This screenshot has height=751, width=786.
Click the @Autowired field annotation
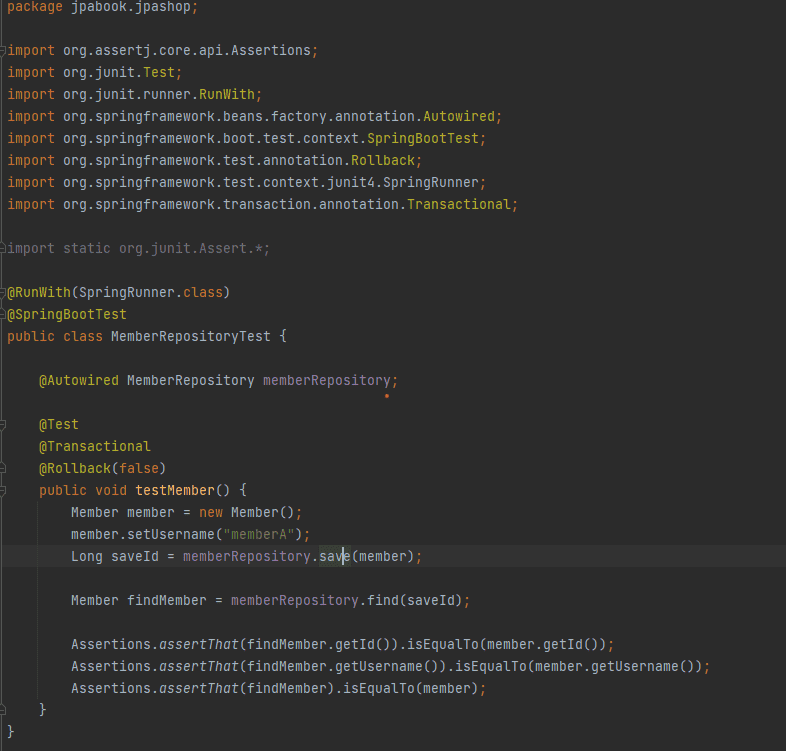click(79, 381)
